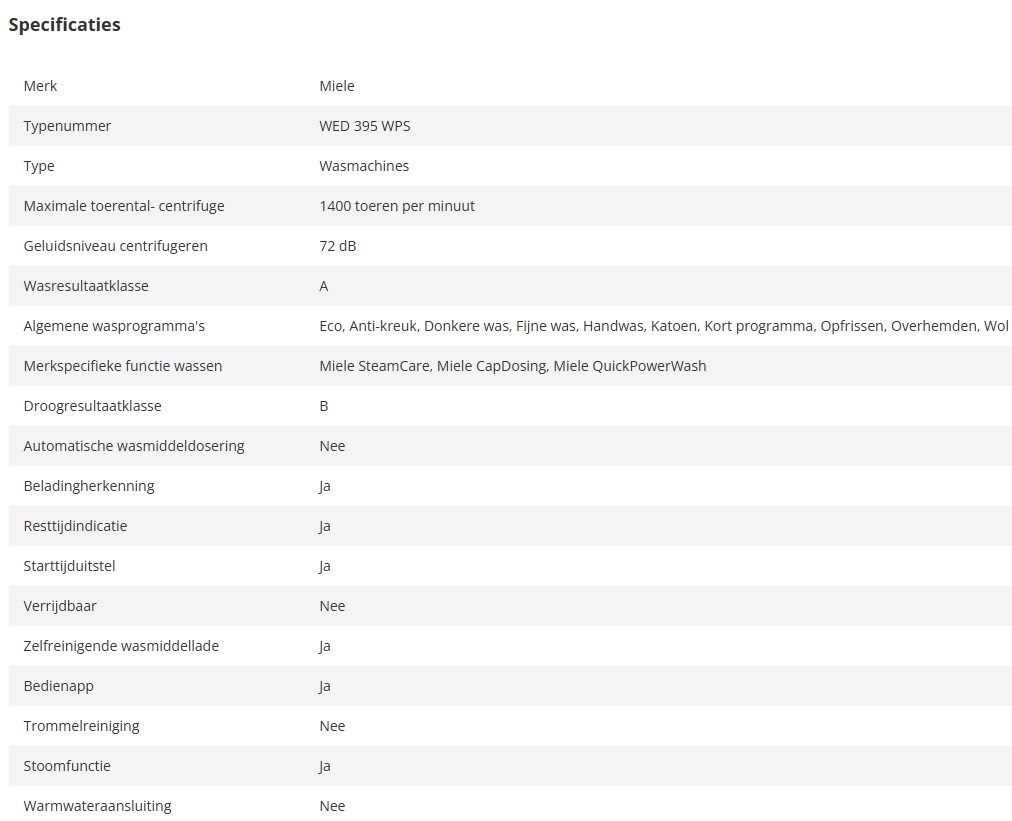Viewport: 1012px width, 821px height.
Task: Click the Verrijdbaar label
Action: [x=60, y=606]
